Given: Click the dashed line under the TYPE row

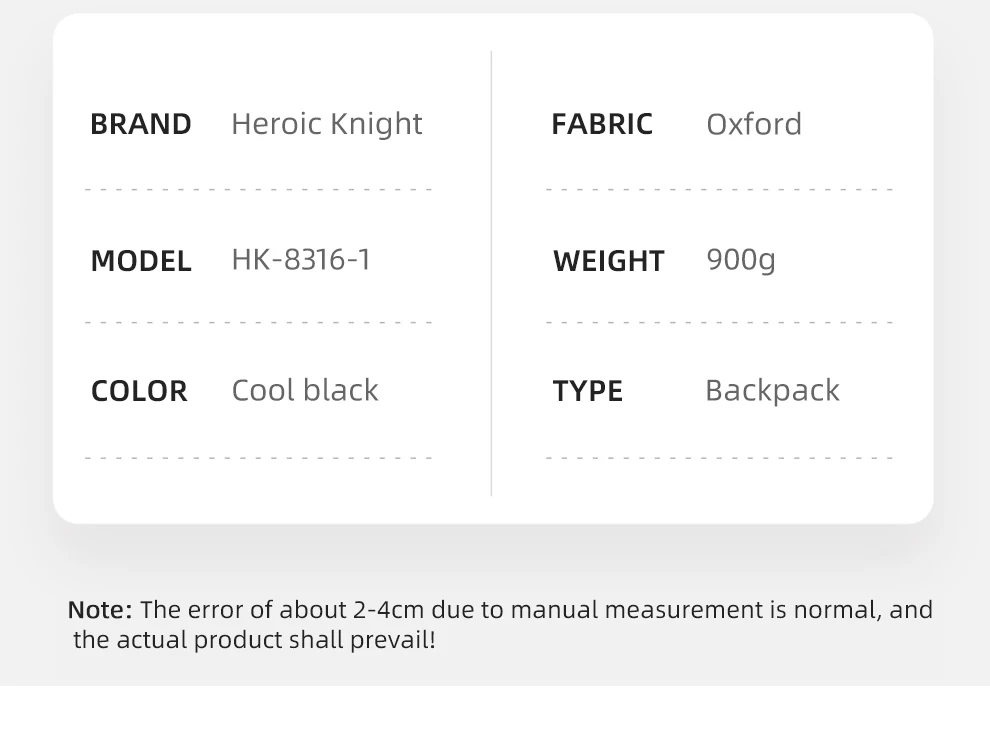Looking at the screenshot, I should pos(719,458).
